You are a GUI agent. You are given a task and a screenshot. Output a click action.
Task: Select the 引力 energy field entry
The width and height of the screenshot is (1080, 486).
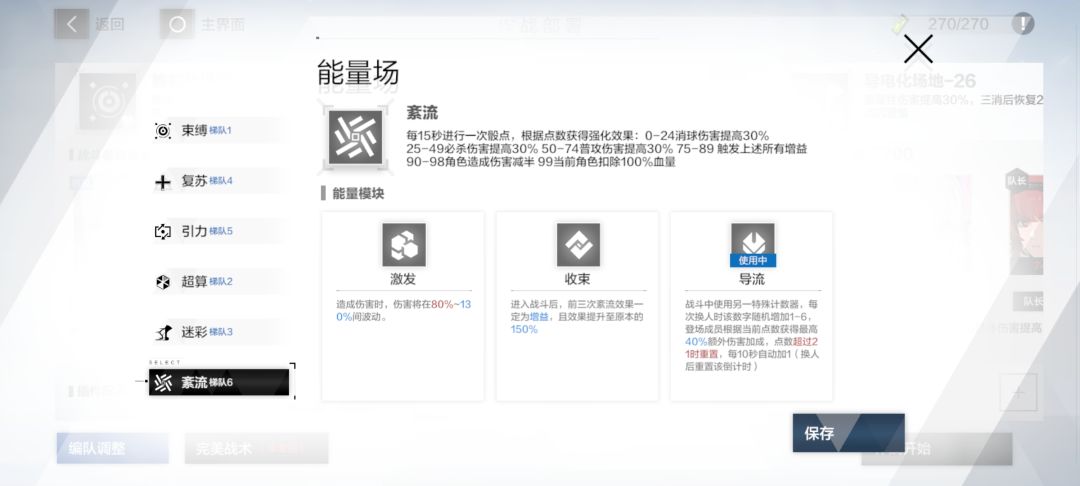[219, 231]
